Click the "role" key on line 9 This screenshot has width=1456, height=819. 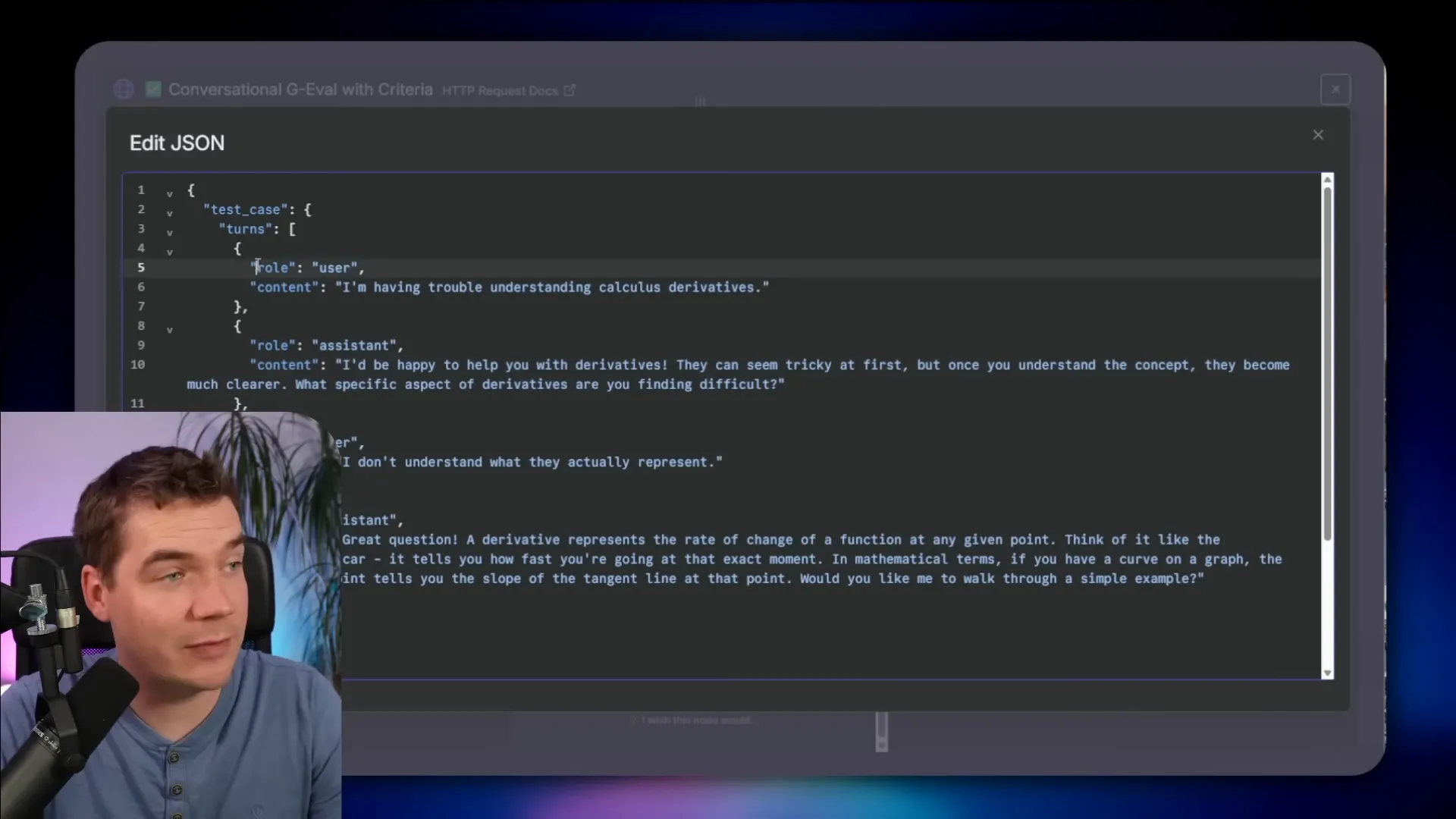pyautogui.click(x=273, y=346)
